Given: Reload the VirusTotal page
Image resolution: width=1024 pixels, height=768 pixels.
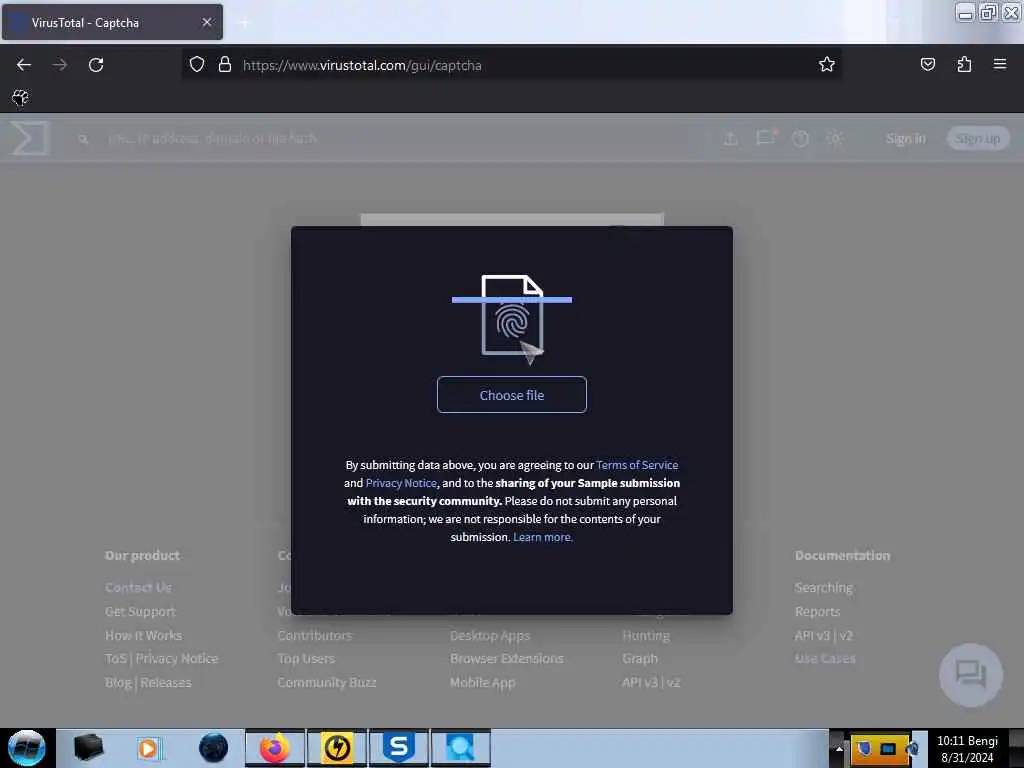Looking at the screenshot, I should coord(96,65).
